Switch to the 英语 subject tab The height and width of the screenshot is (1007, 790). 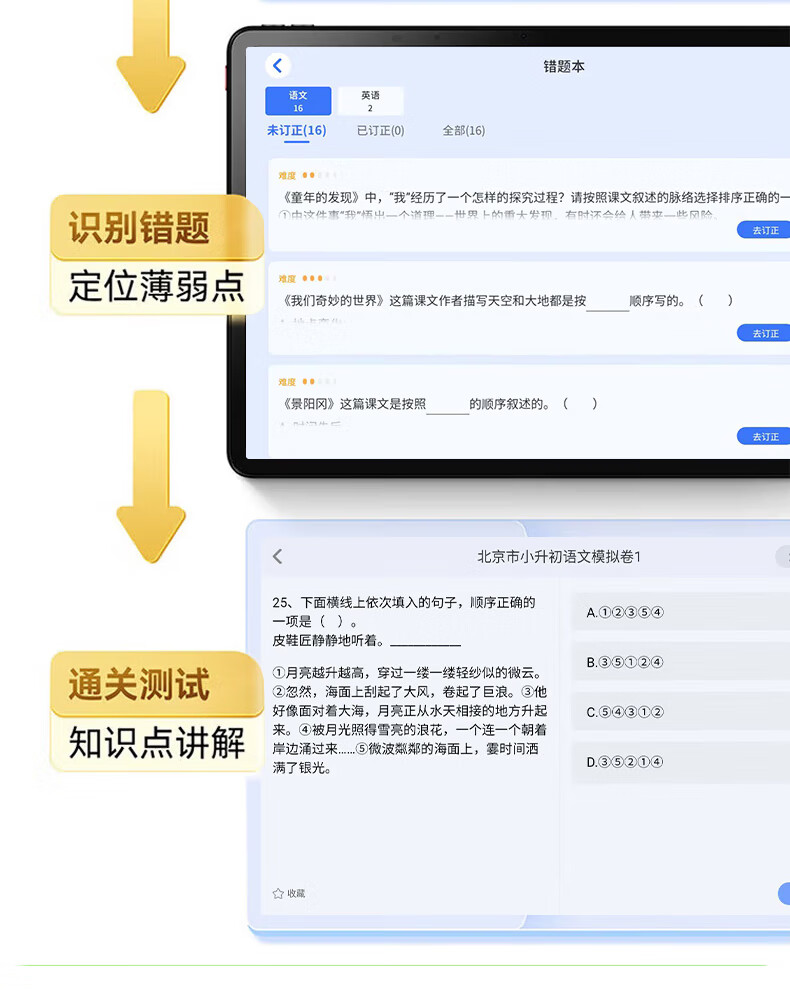[370, 101]
